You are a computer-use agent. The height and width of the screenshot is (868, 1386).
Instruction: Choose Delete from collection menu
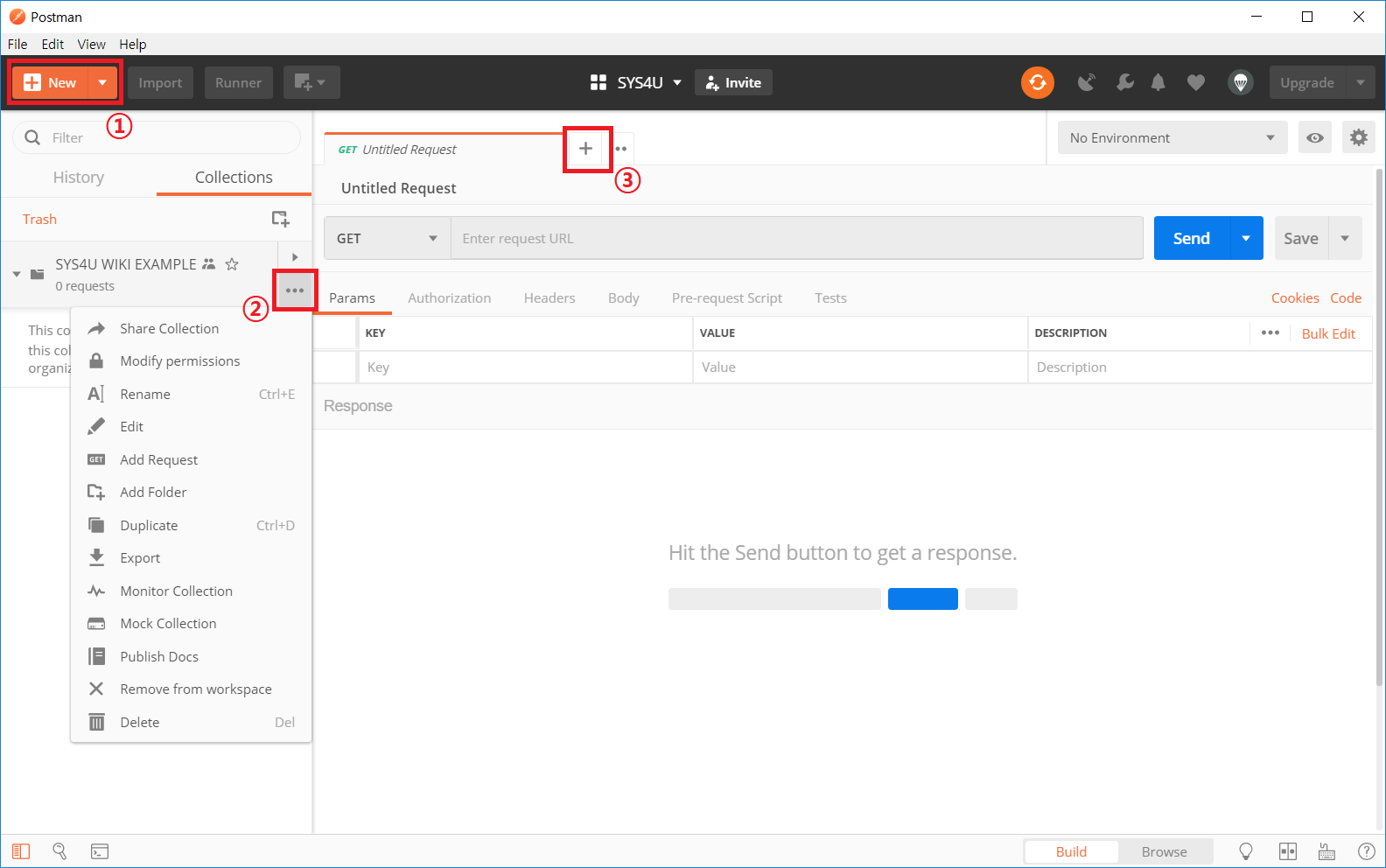(191, 722)
